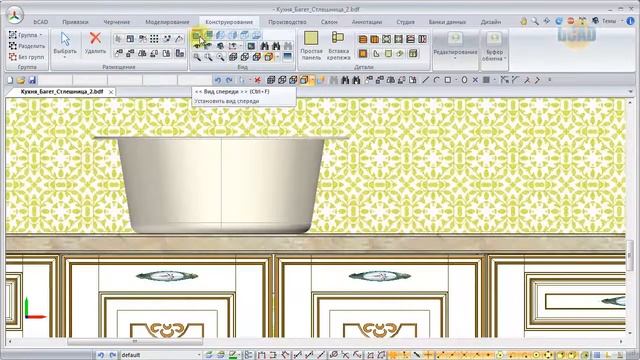Screen dimensions: 640x360
Task: Switch to the Банки данных ribbon tab
Action: pos(447,22)
